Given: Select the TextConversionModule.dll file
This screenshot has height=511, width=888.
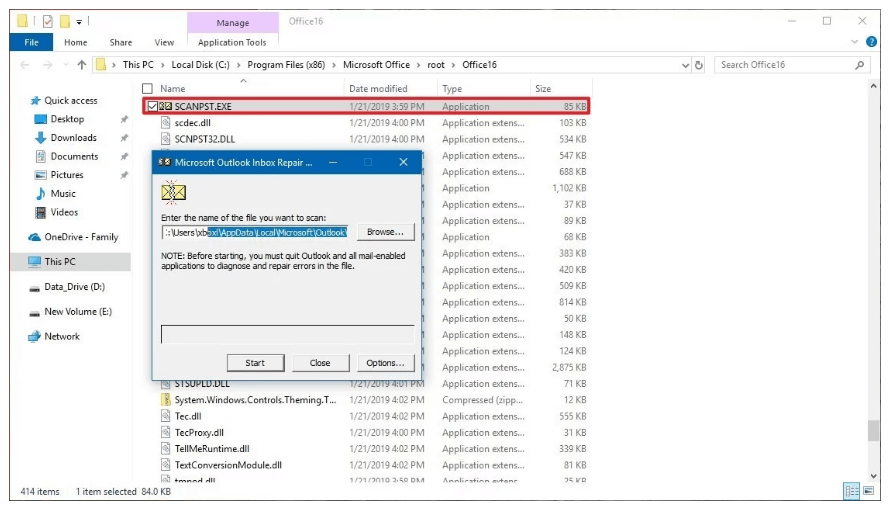Looking at the screenshot, I should coord(228,465).
